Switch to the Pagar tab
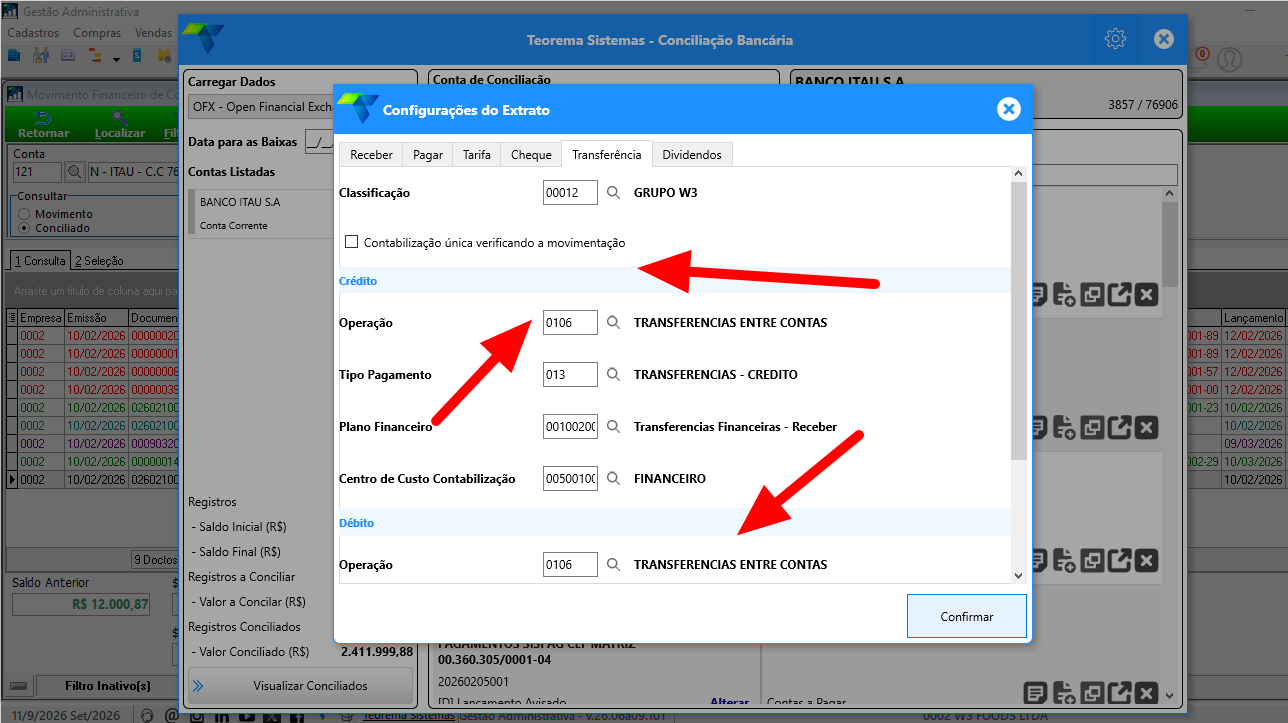1288x723 pixels. 428,155
